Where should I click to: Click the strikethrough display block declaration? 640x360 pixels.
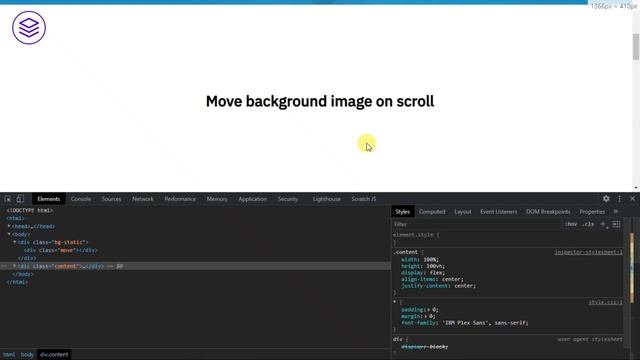424,347
